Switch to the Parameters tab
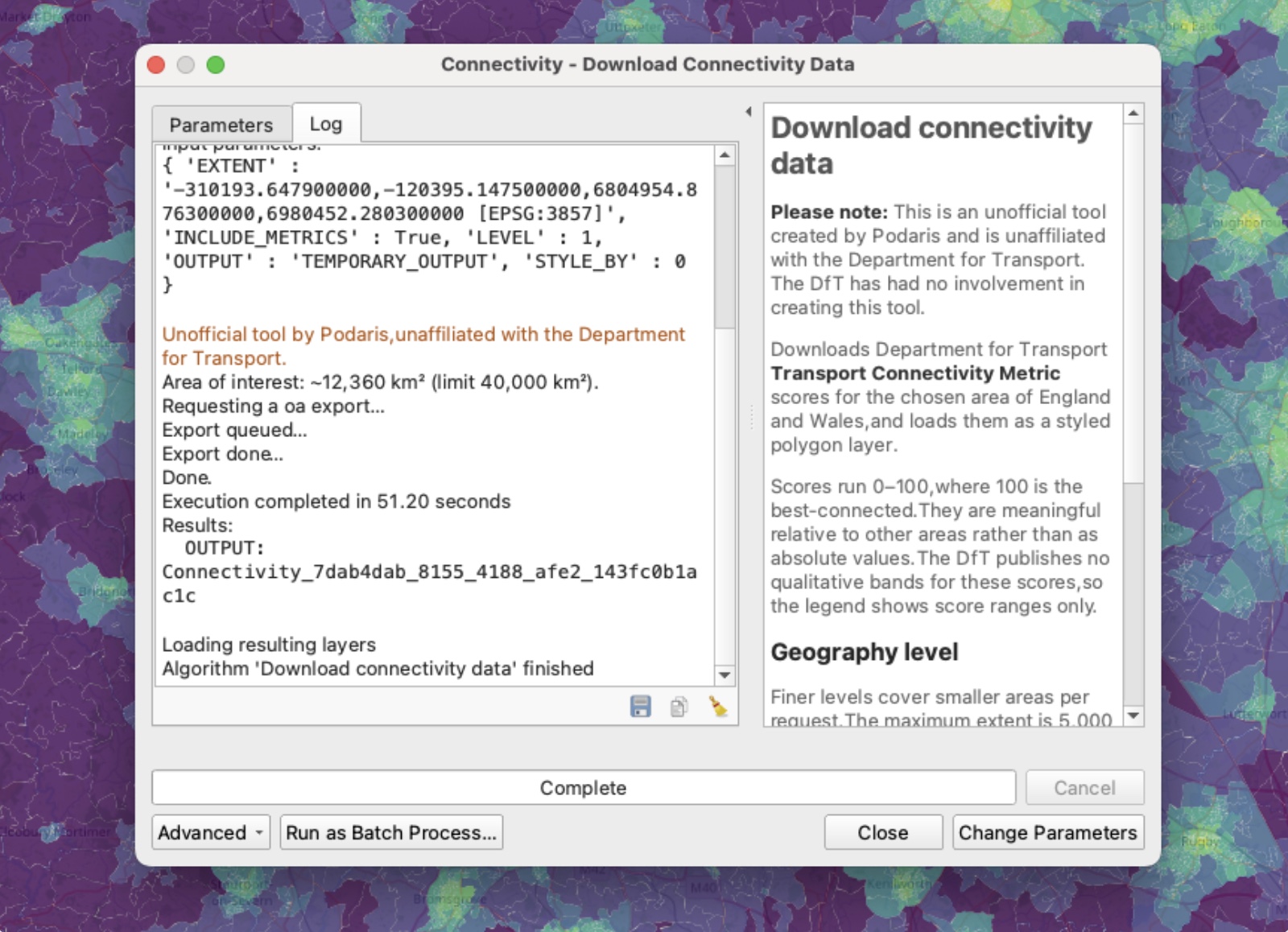 221,125
